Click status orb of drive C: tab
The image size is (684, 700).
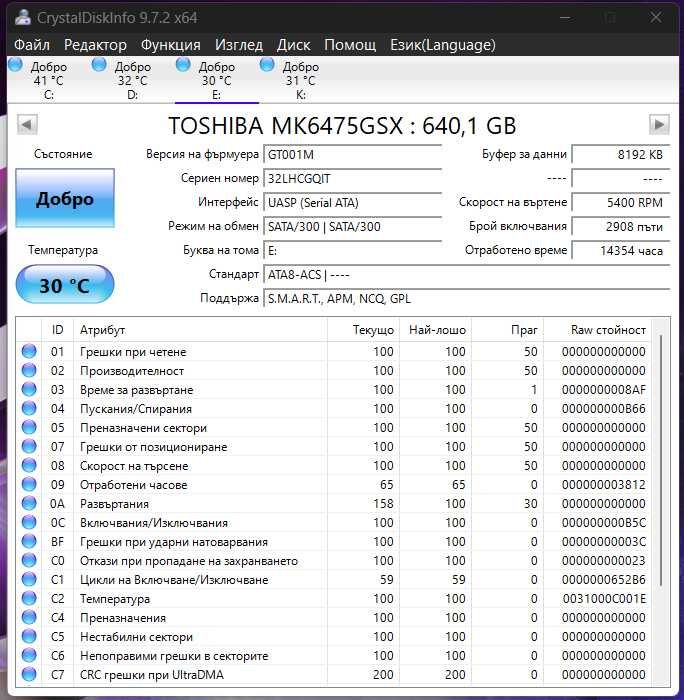15,65
